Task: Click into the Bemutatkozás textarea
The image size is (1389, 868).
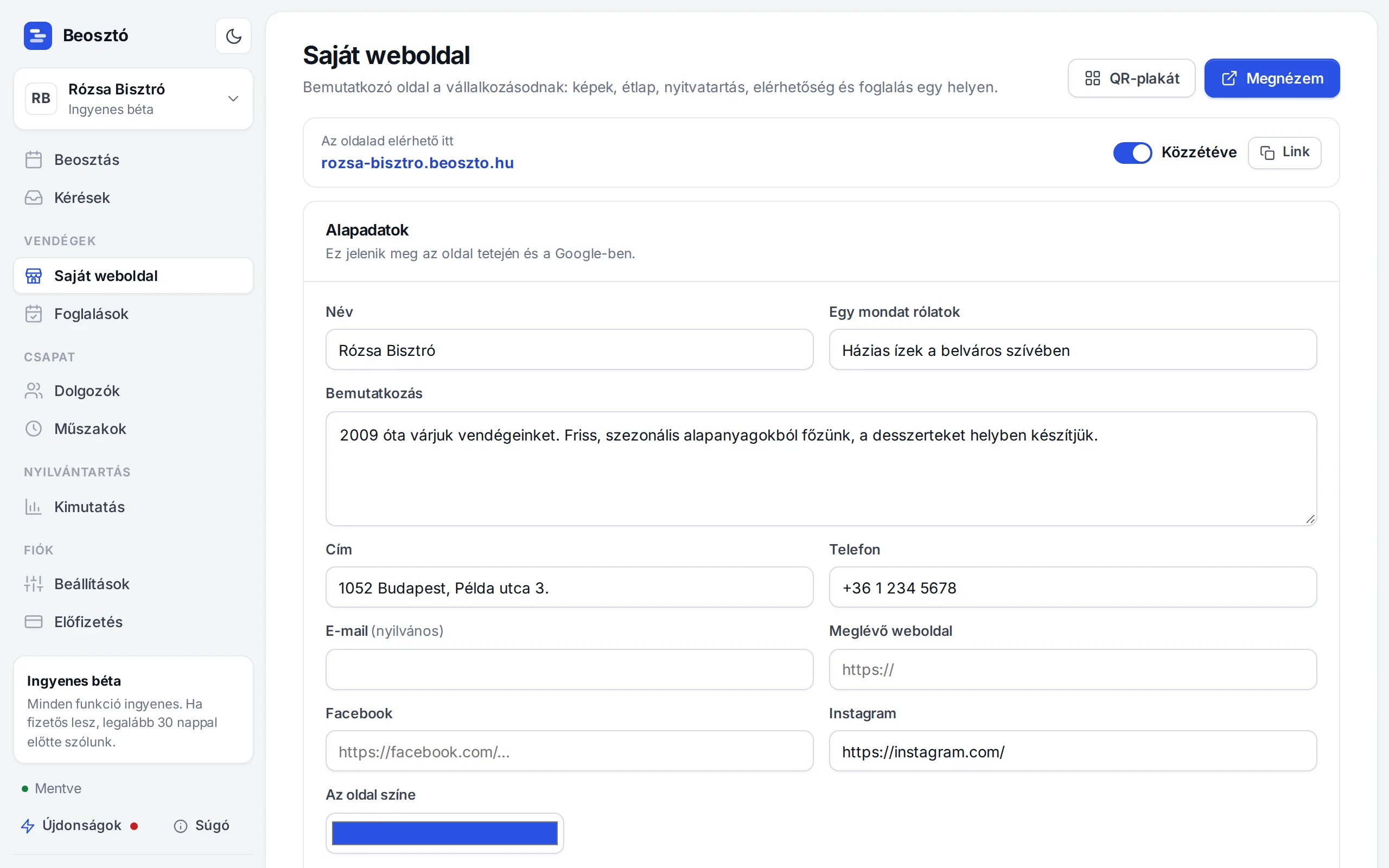Action: (x=821, y=468)
